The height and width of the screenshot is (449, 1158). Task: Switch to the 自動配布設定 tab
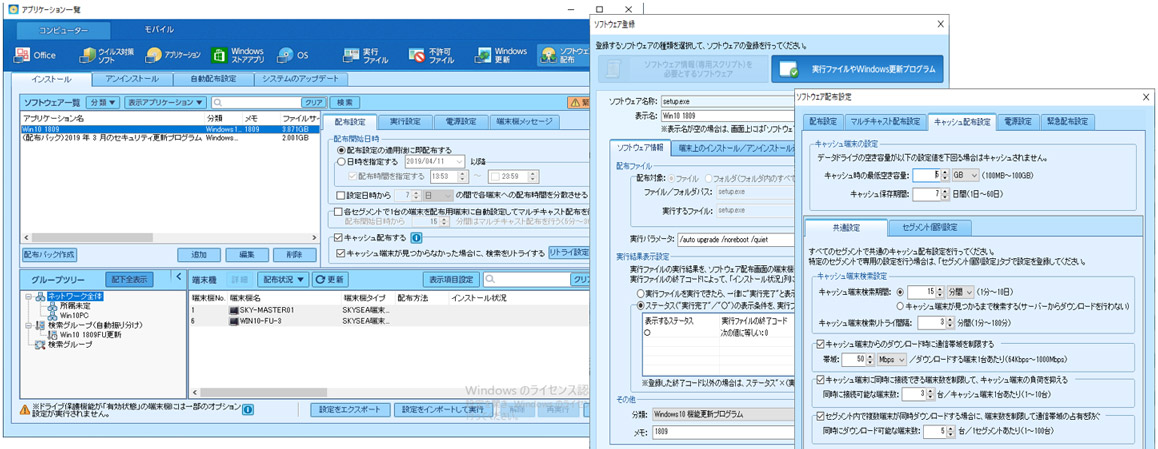click(x=213, y=79)
